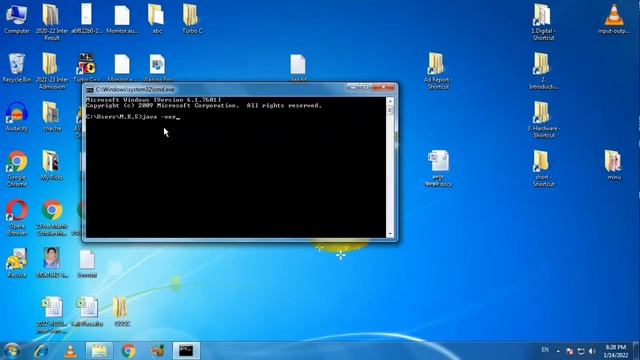The image size is (640, 360).
Task: Click cmd scrollbar up arrow
Action: point(390,101)
